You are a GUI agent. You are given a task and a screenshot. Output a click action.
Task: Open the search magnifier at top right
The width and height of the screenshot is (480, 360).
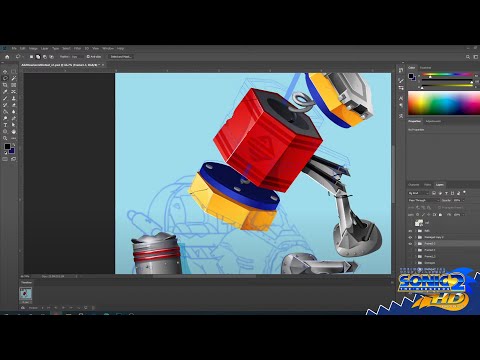pyautogui.click(x=468, y=57)
